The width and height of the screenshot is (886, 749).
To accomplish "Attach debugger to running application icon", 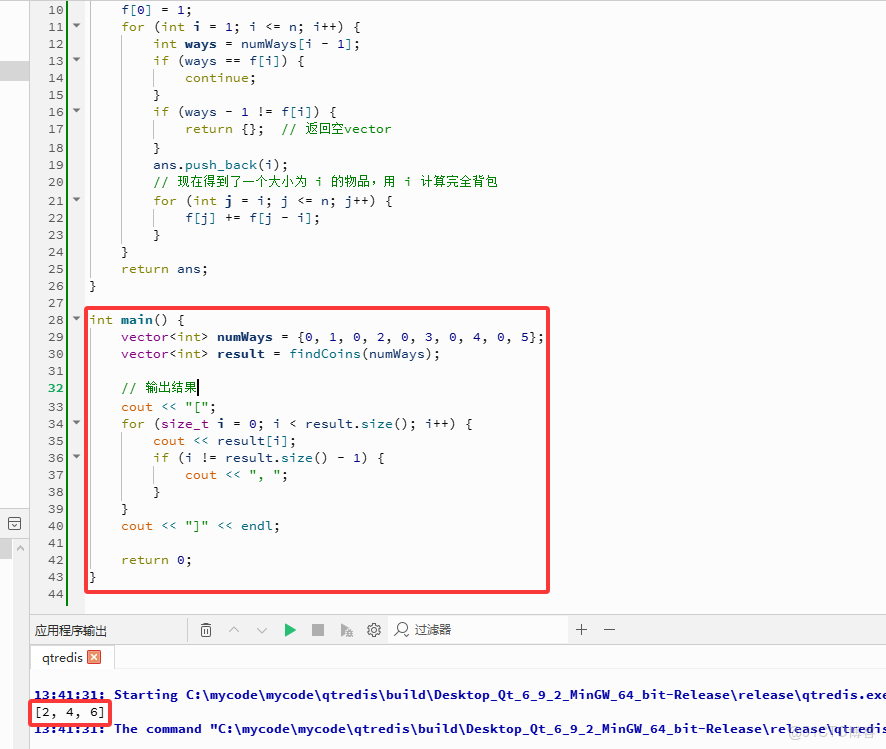I will coord(346,630).
